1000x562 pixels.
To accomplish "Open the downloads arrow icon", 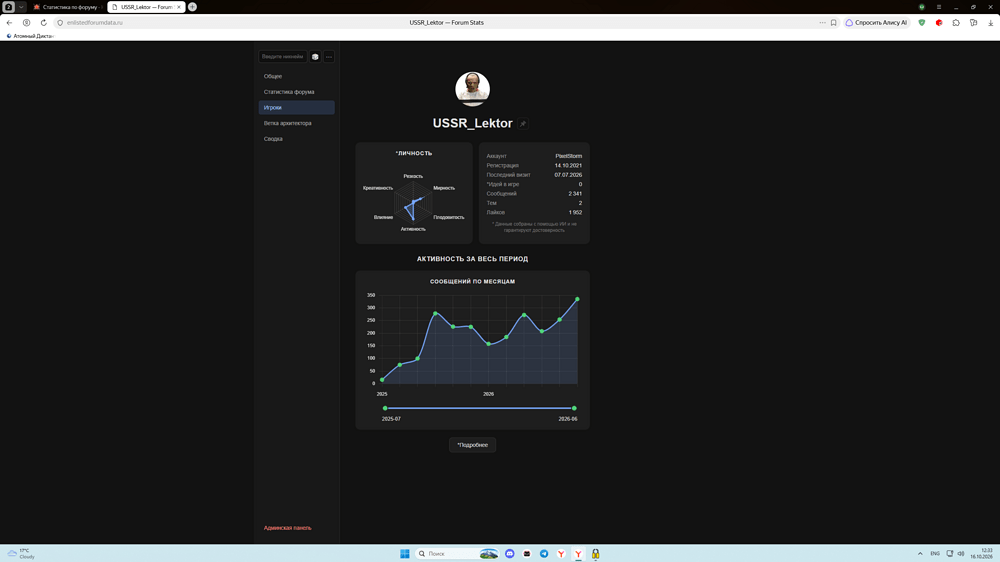I will 990,22.
